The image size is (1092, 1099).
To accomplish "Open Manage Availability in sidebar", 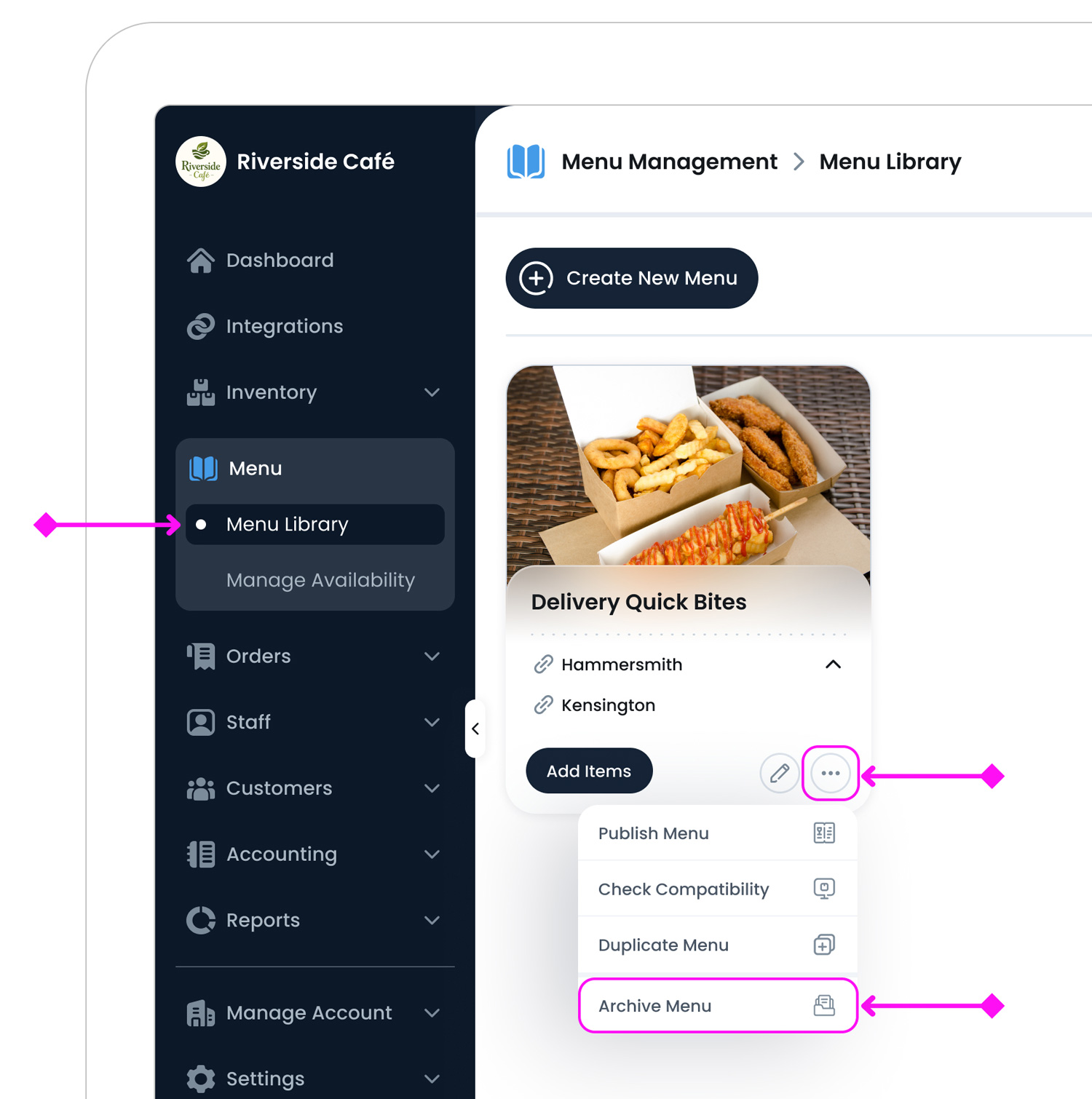I will click(x=320, y=580).
